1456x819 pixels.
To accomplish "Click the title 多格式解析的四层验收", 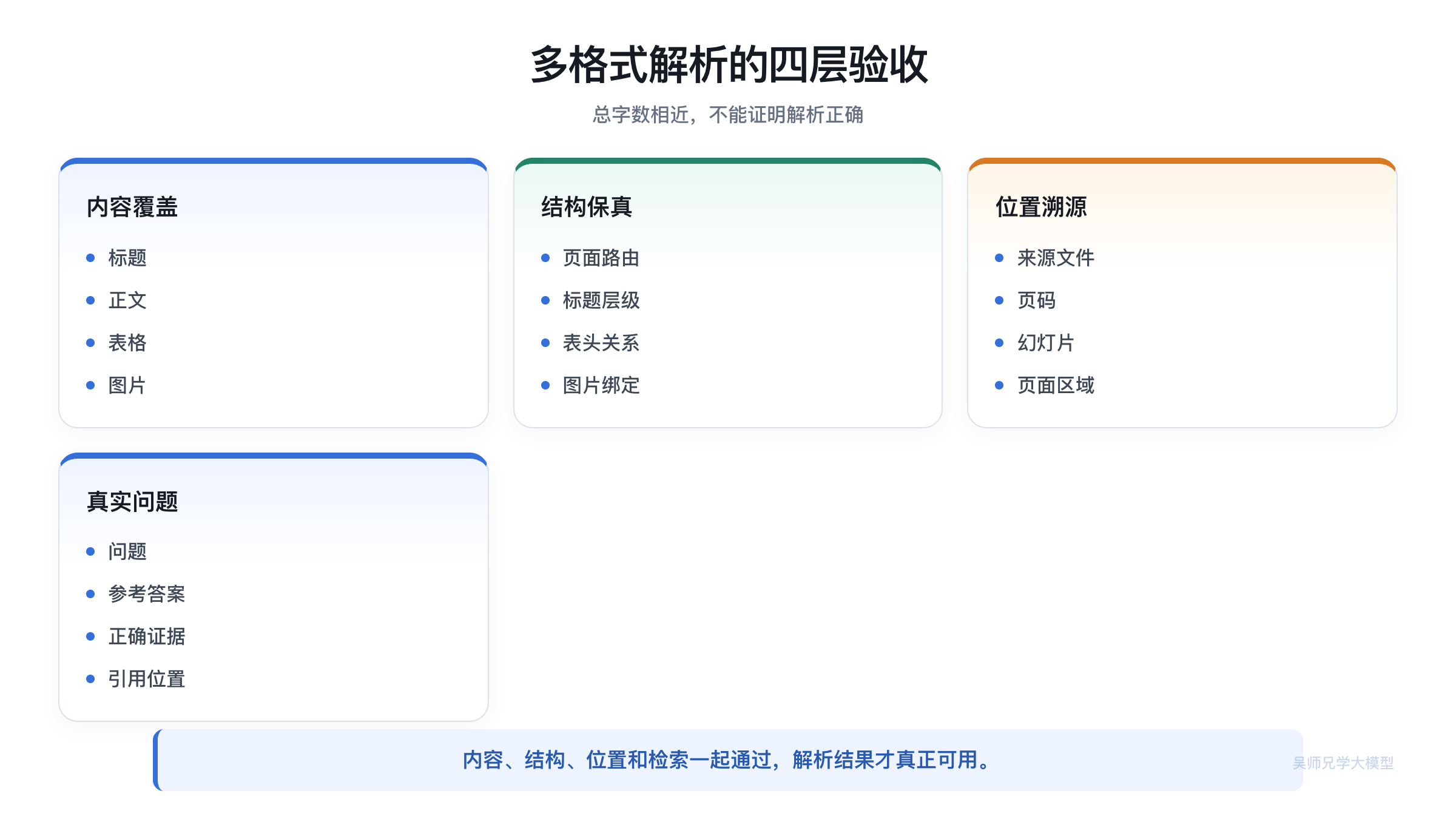I will [x=729, y=65].
